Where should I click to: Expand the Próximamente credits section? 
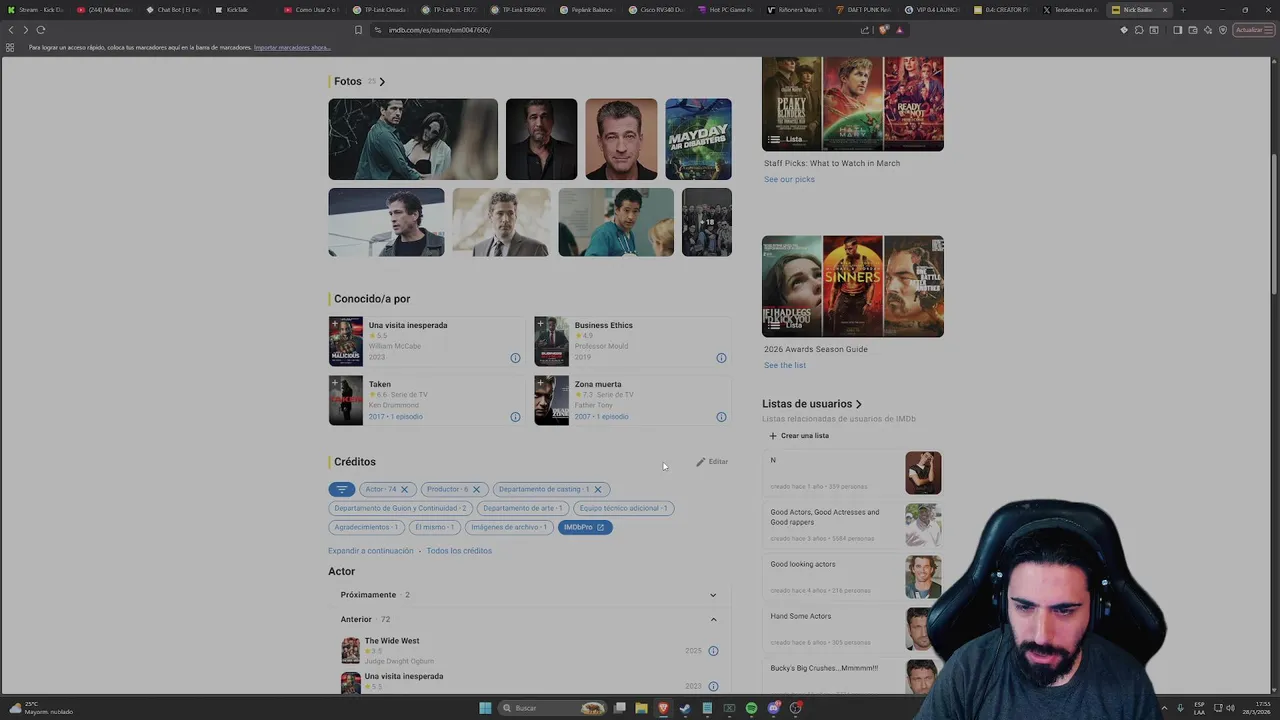[713, 595]
